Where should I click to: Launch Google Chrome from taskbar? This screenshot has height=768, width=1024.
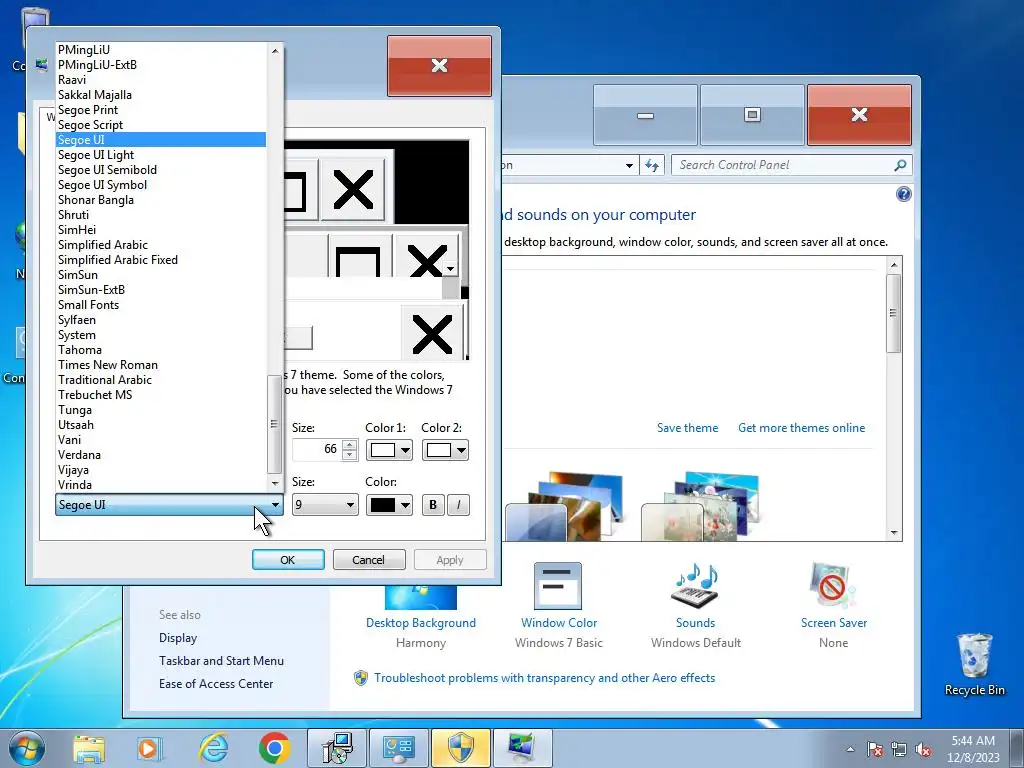click(x=274, y=748)
